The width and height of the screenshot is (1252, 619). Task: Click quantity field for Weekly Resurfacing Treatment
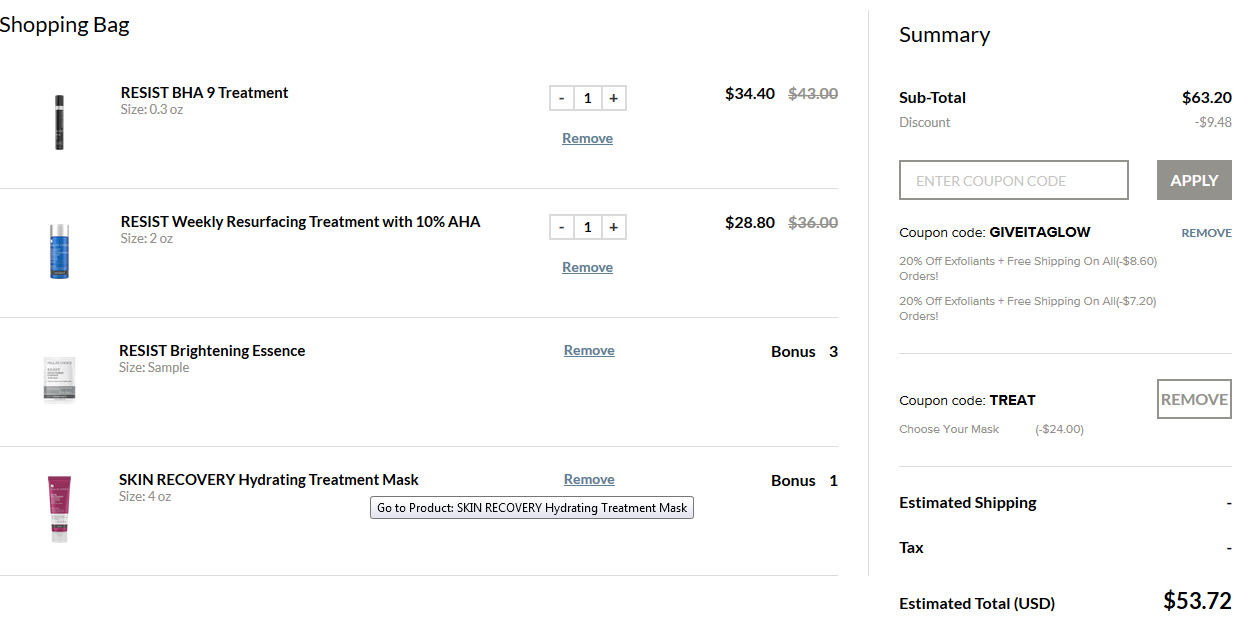(587, 227)
